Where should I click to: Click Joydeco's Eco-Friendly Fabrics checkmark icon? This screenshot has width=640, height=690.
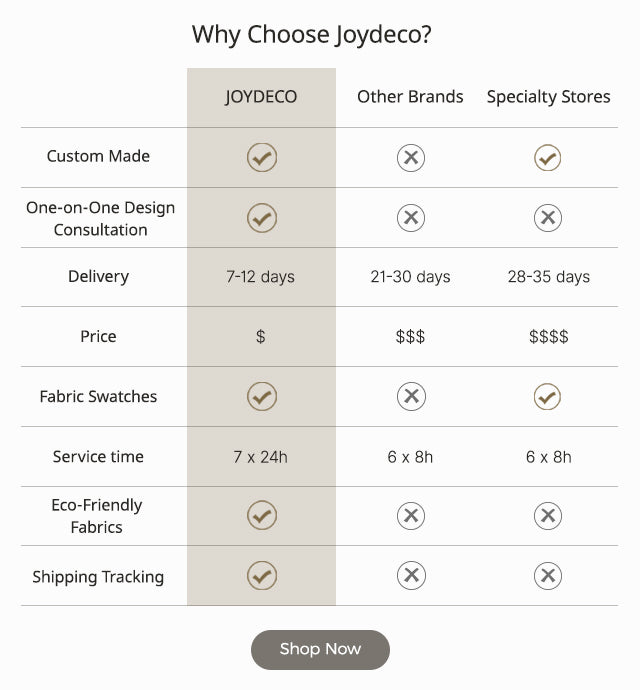[x=261, y=516]
